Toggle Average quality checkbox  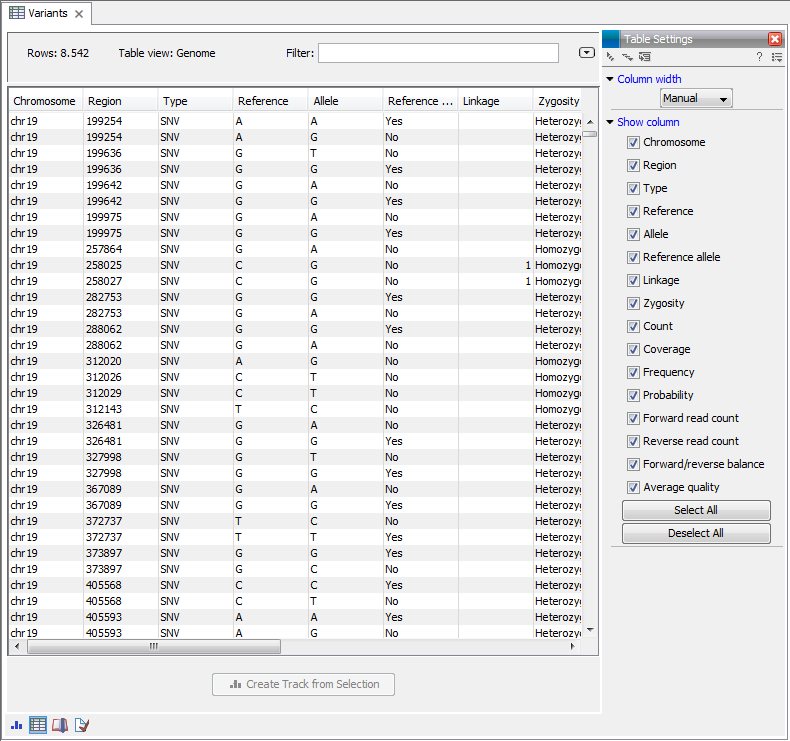pos(633,488)
